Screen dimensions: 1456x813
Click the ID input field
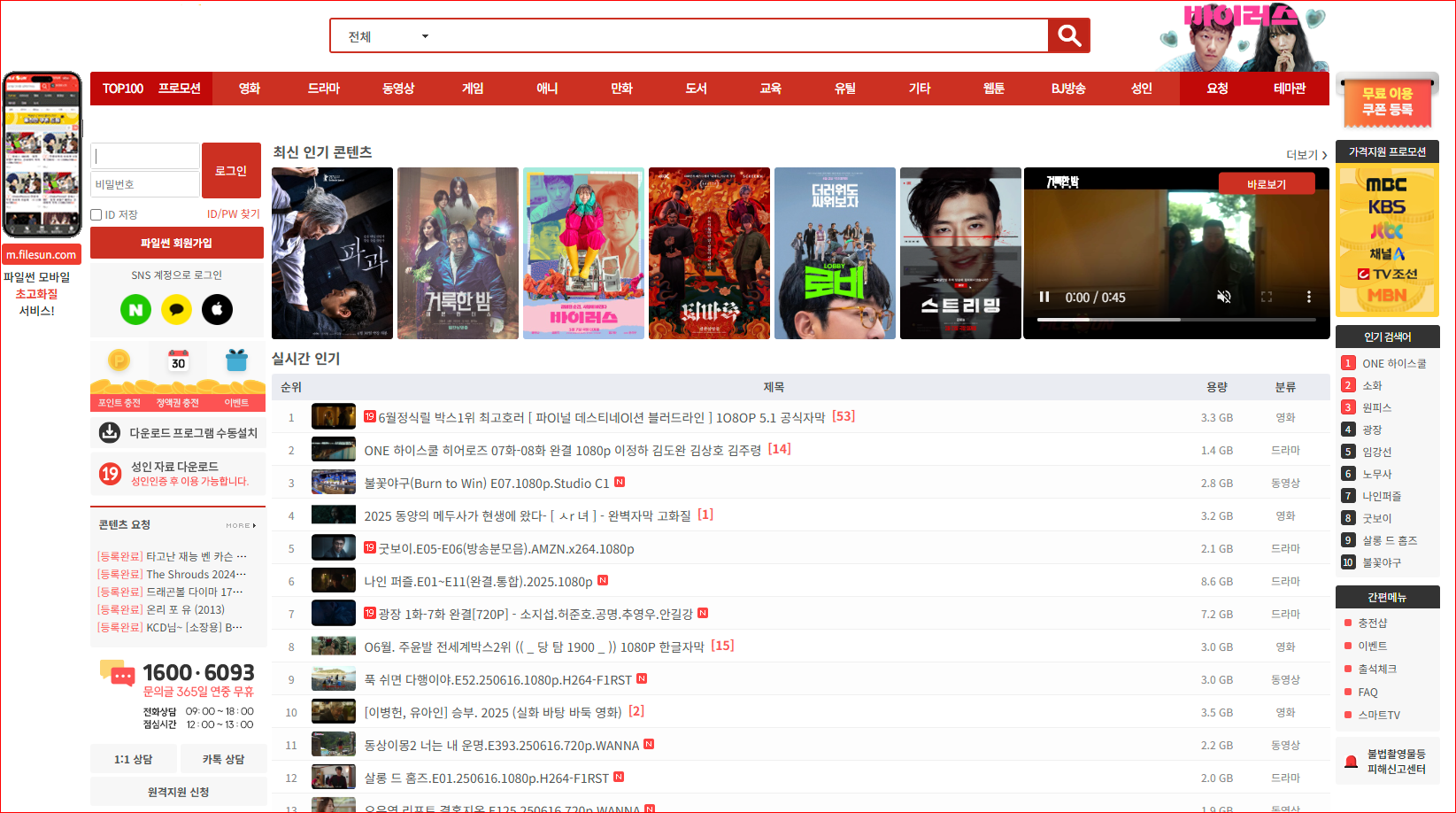pos(145,156)
